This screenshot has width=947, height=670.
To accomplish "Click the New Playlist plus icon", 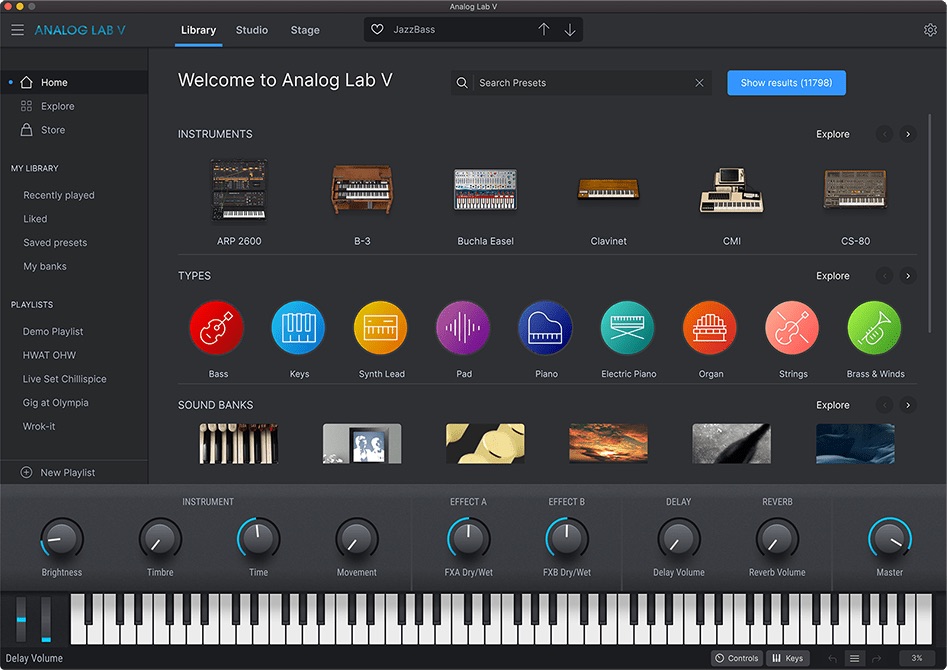I will click(x=27, y=472).
